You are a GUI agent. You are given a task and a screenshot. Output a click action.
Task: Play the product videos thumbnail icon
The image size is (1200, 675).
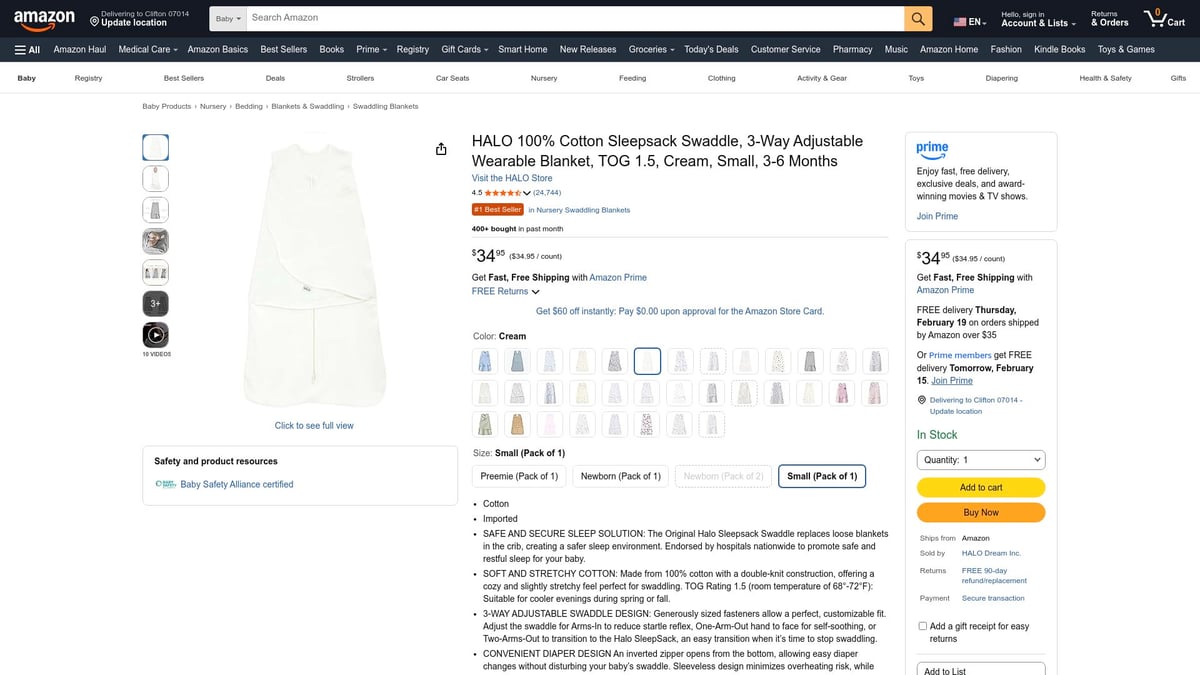click(155, 334)
